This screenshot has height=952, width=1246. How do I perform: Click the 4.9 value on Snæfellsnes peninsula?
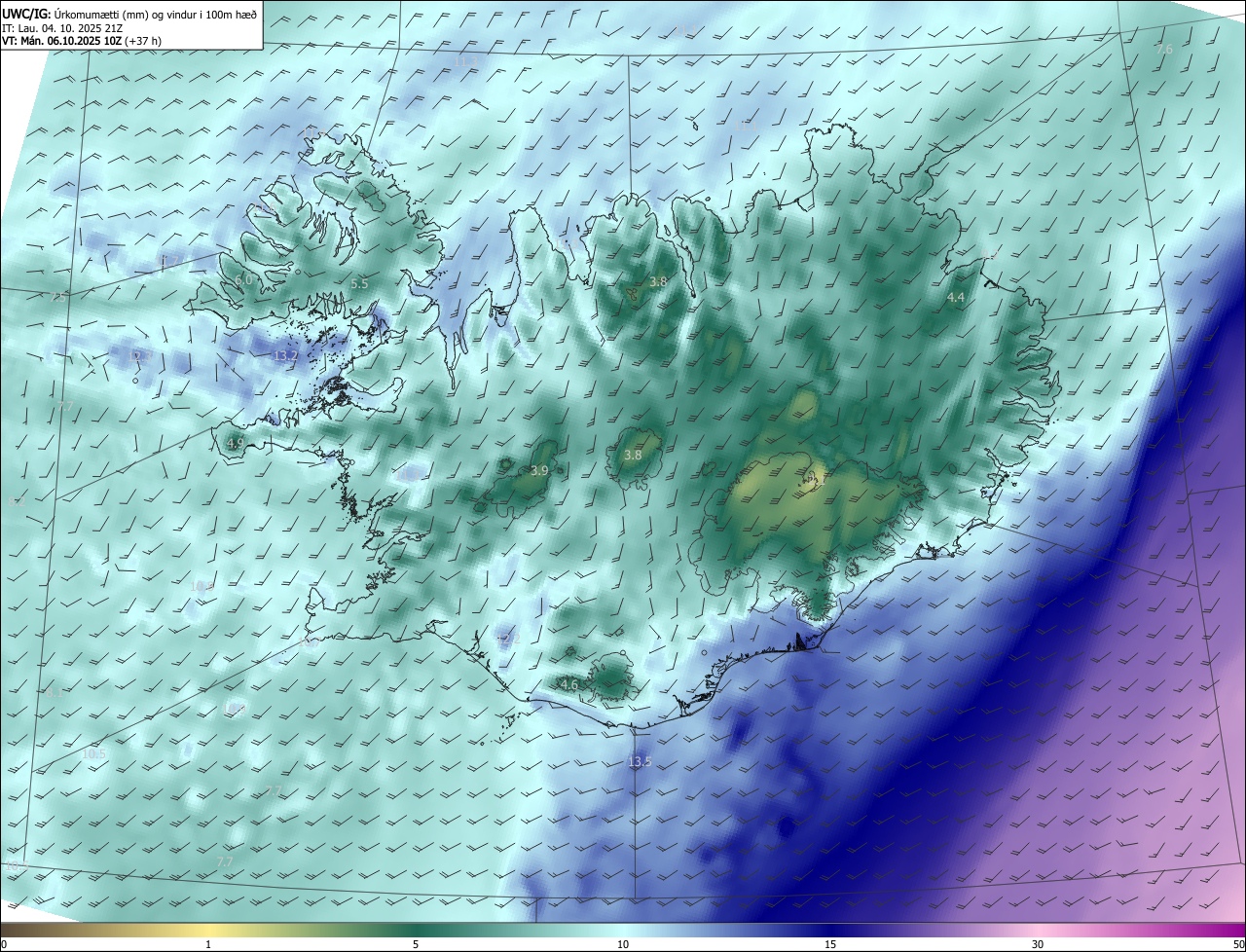tap(236, 443)
